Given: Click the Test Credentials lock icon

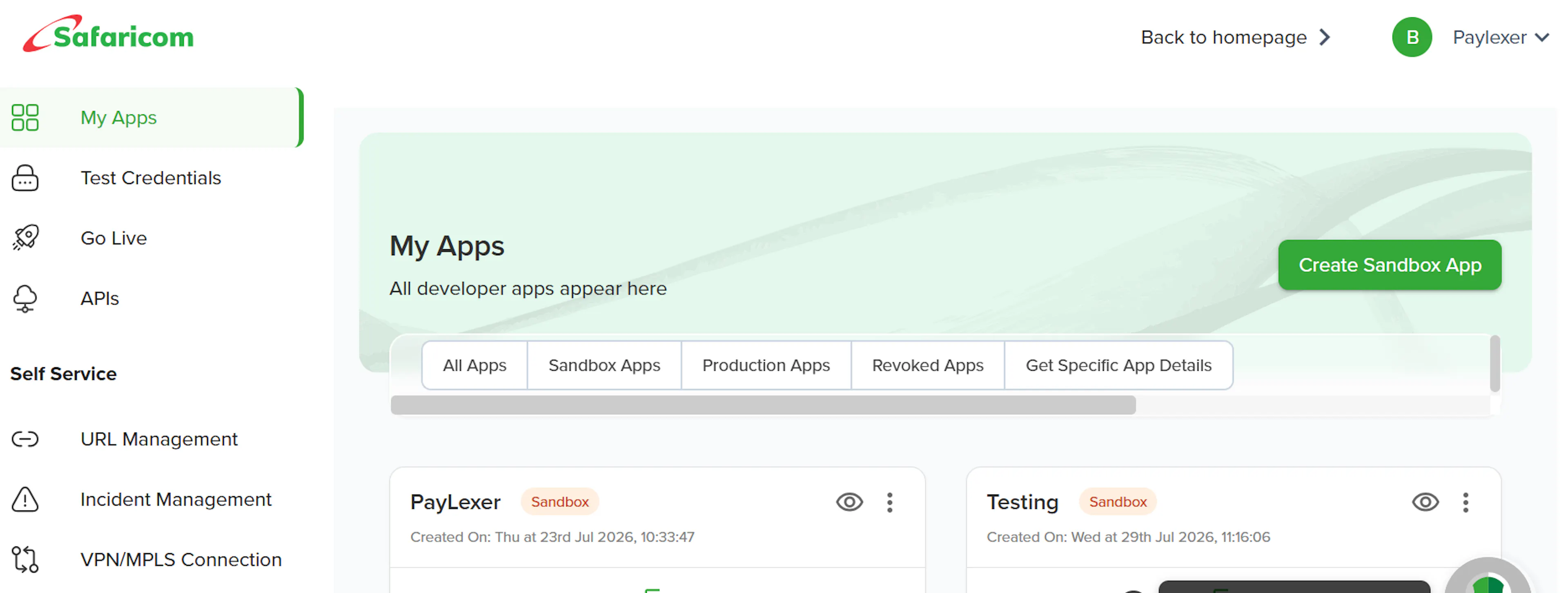Looking at the screenshot, I should [x=25, y=178].
